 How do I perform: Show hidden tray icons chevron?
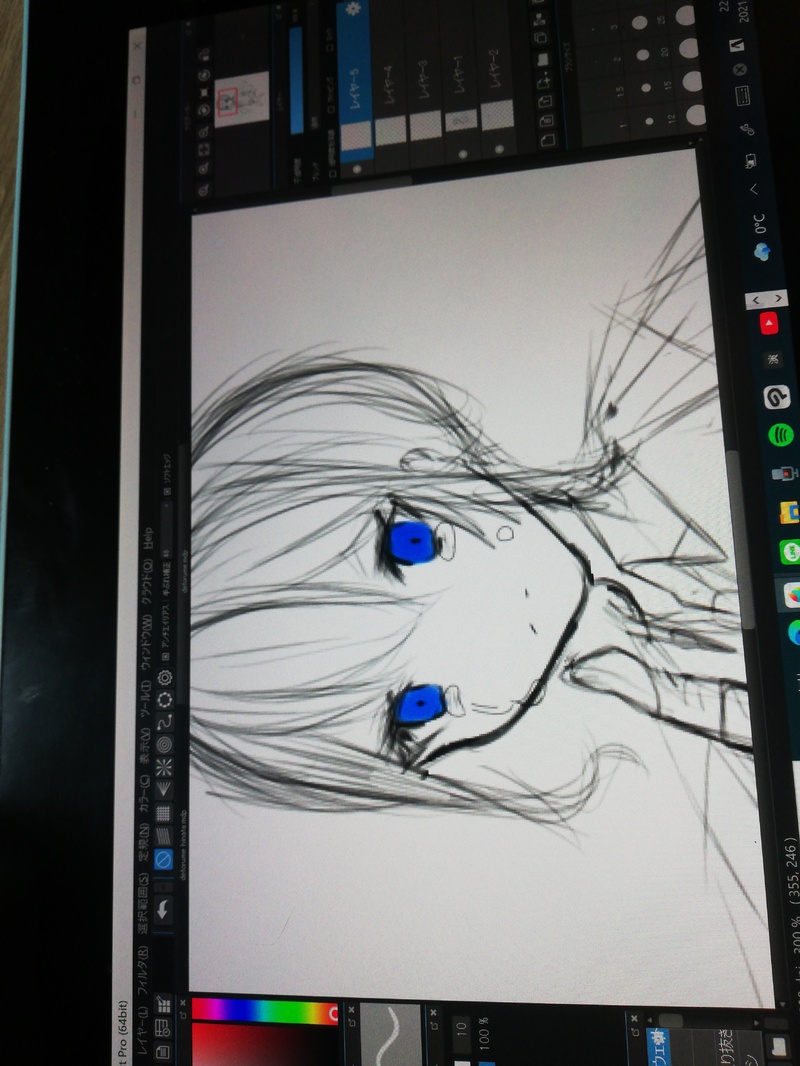(x=754, y=188)
